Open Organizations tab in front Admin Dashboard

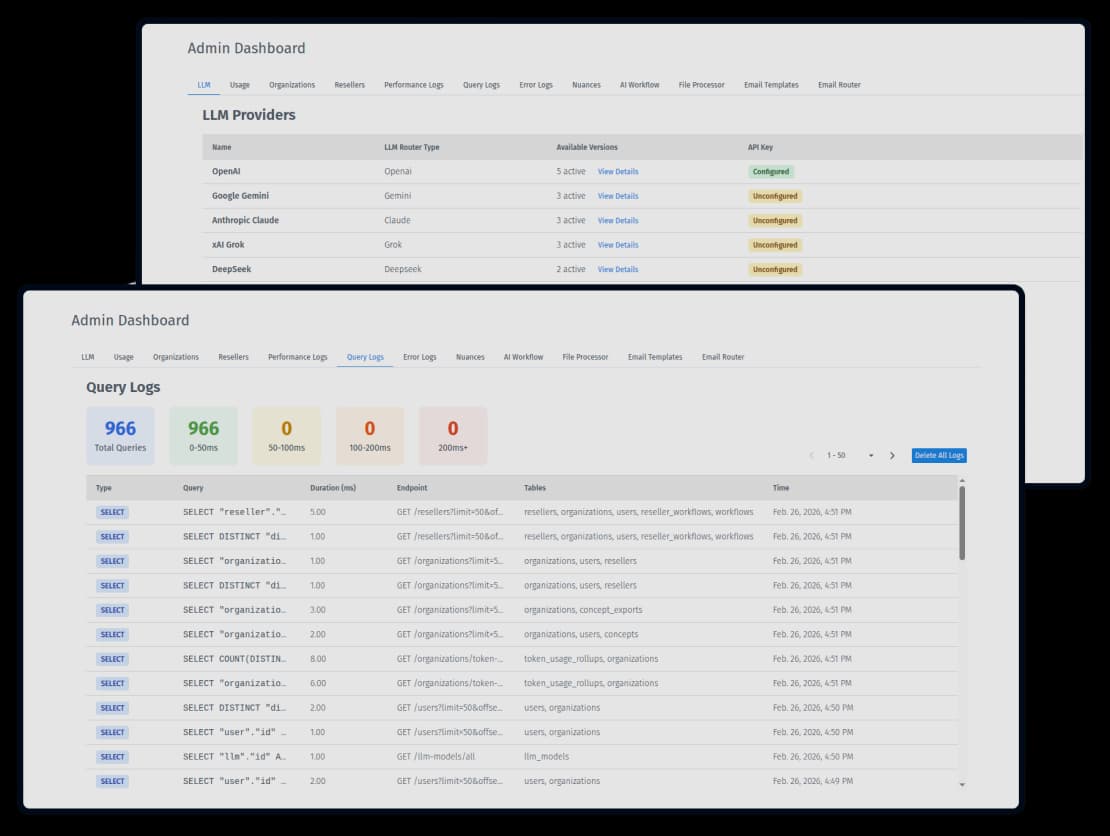pyautogui.click(x=176, y=357)
